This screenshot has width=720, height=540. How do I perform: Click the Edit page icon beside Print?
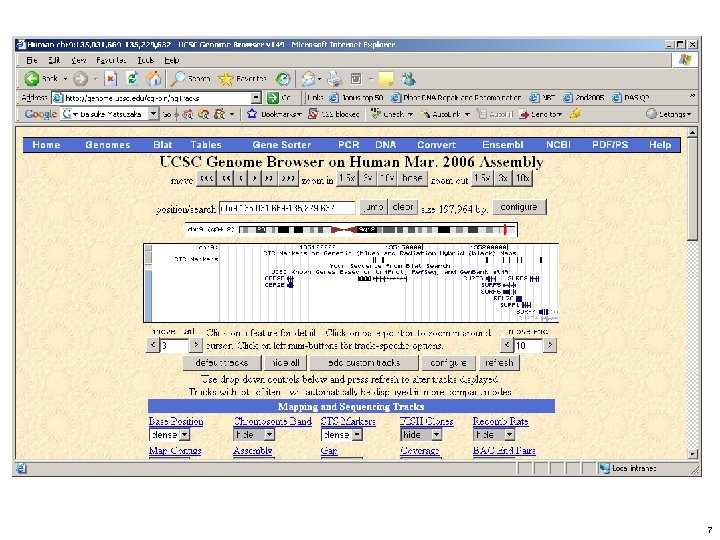click(356, 79)
